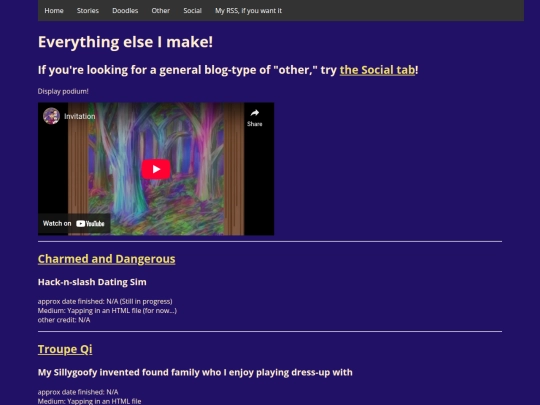The height and width of the screenshot is (405, 540).
Task: Click the video Share icon
Action: click(255, 117)
